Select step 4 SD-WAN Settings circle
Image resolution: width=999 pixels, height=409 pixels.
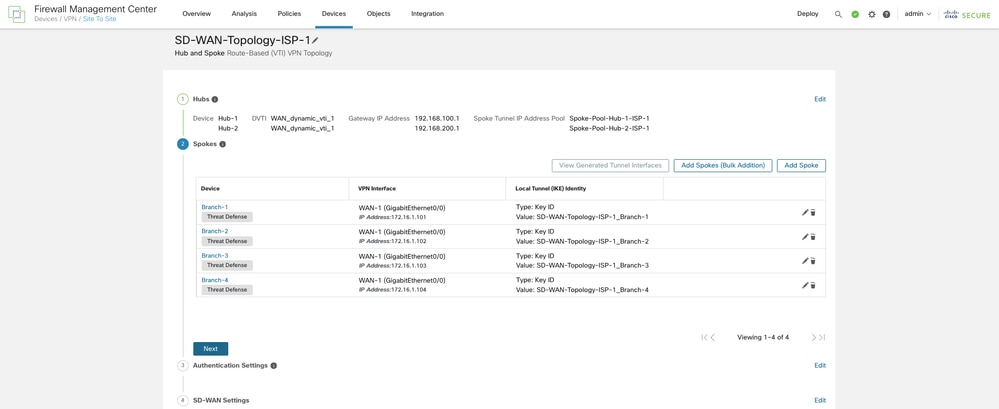(183, 400)
